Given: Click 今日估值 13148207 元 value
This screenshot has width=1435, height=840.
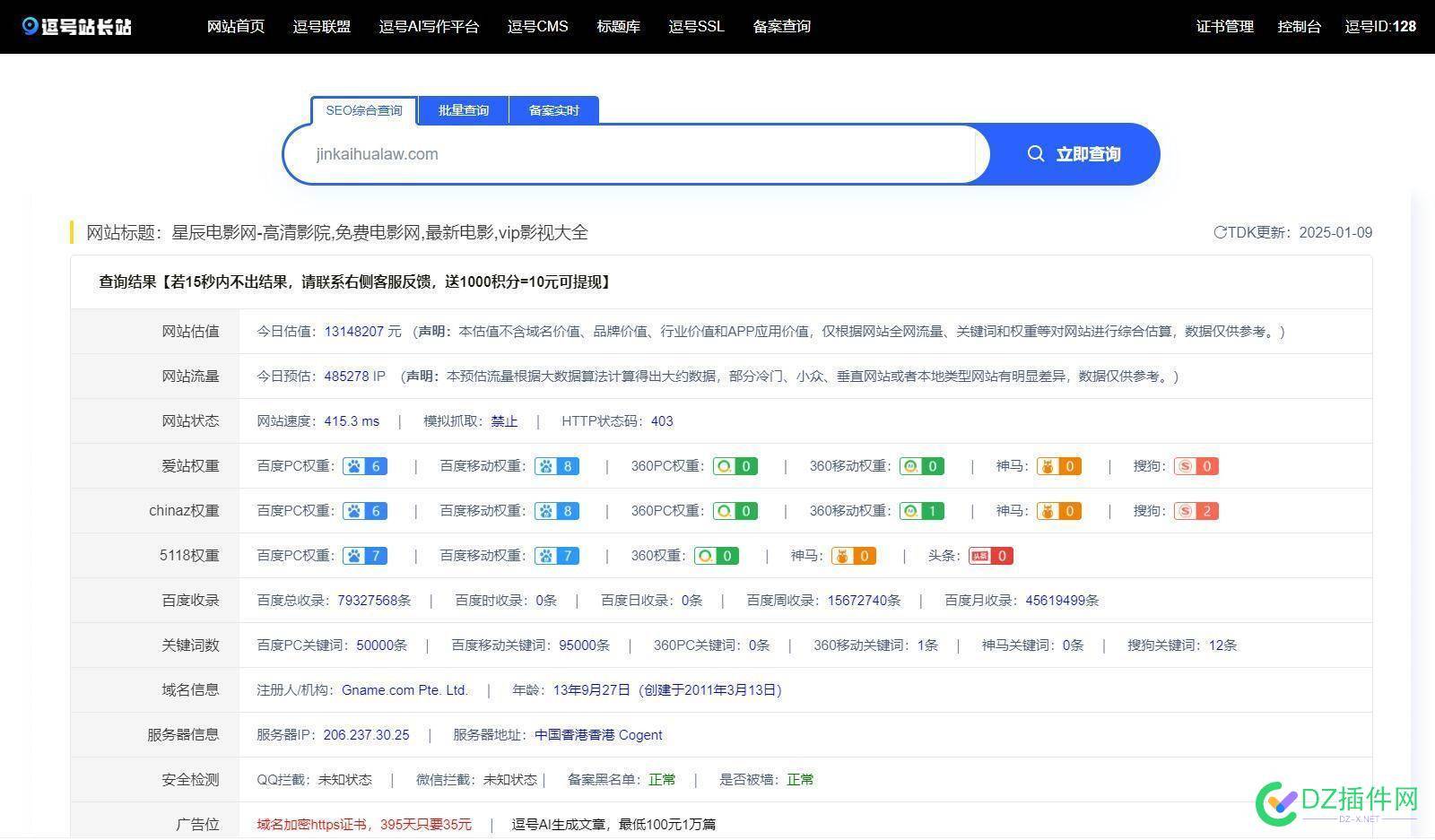Looking at the screenshot, I should click(363, 332).
